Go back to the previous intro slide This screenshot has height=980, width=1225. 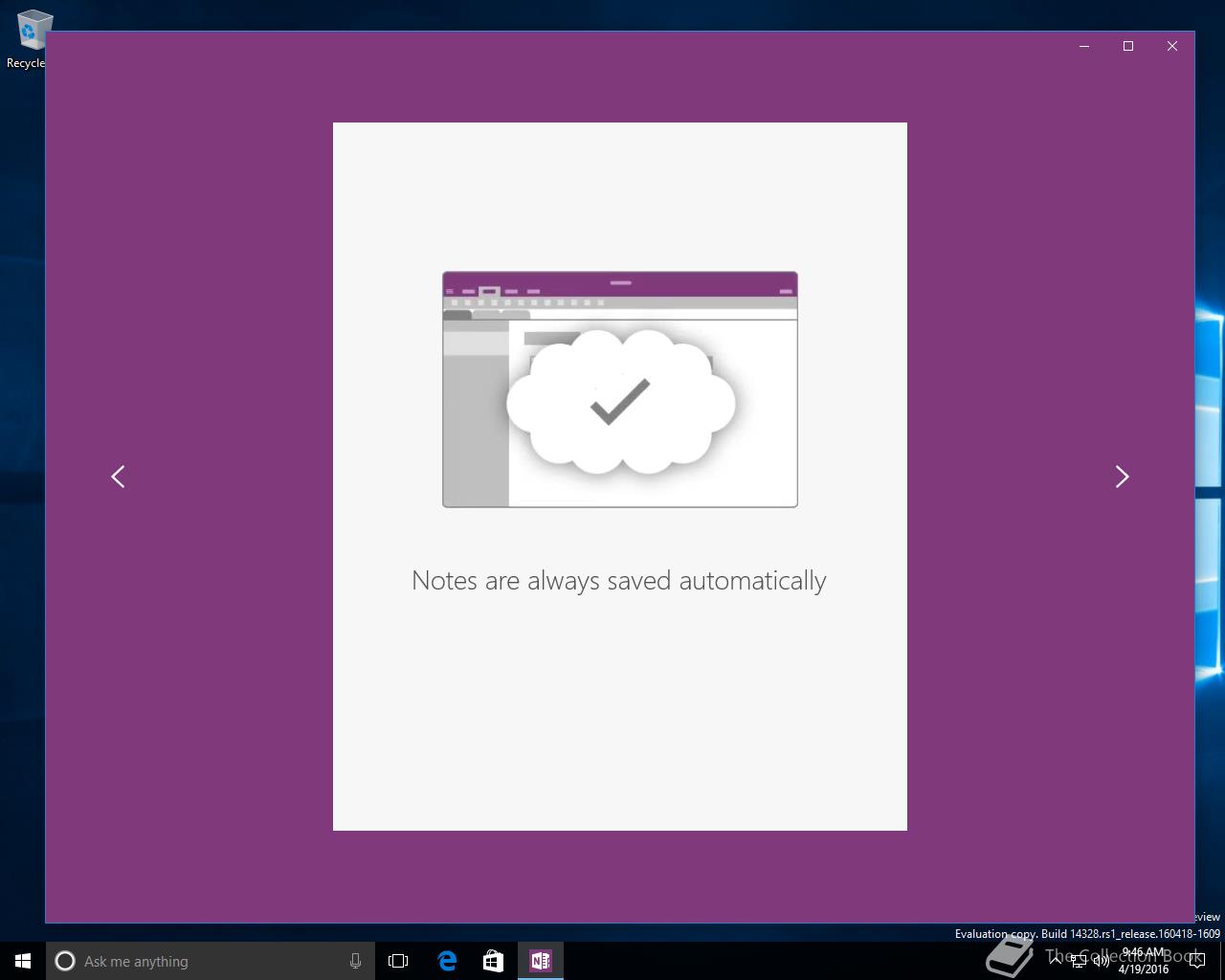(x=118, y=477)
